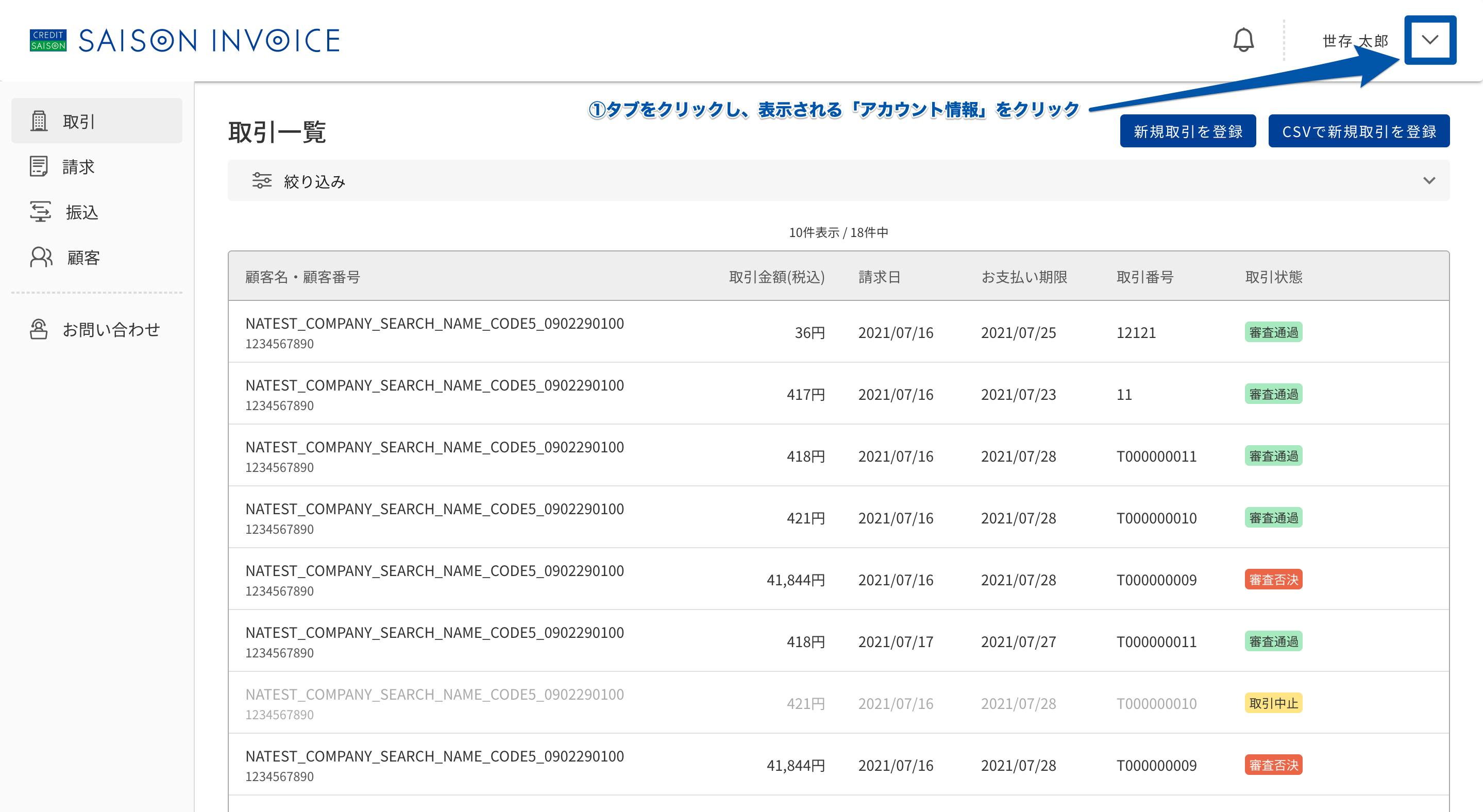Click the filter sliders icon beside 絞り込み
Screen dimensions: 1483x812
click(x=262, y=181)
